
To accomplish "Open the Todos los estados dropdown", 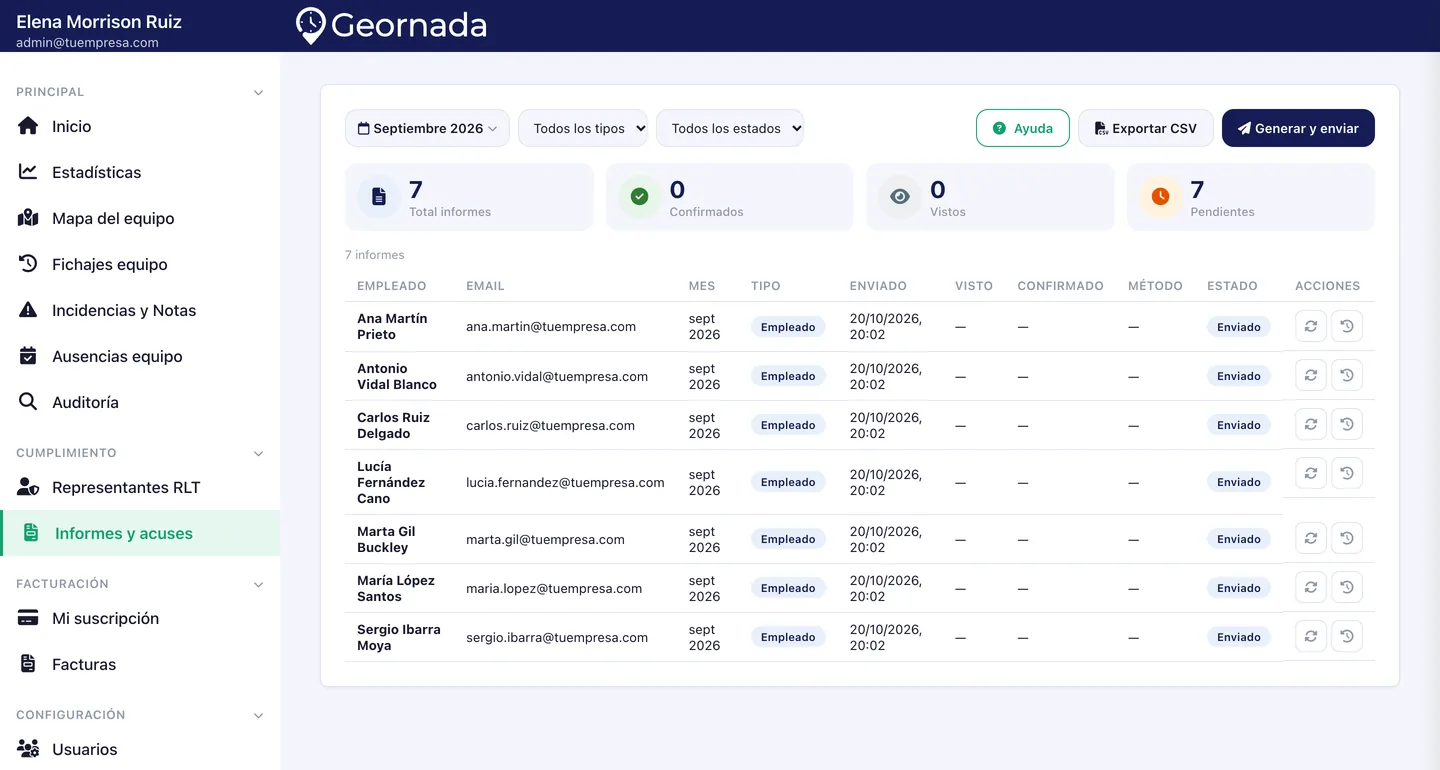I will pos(730,128).
